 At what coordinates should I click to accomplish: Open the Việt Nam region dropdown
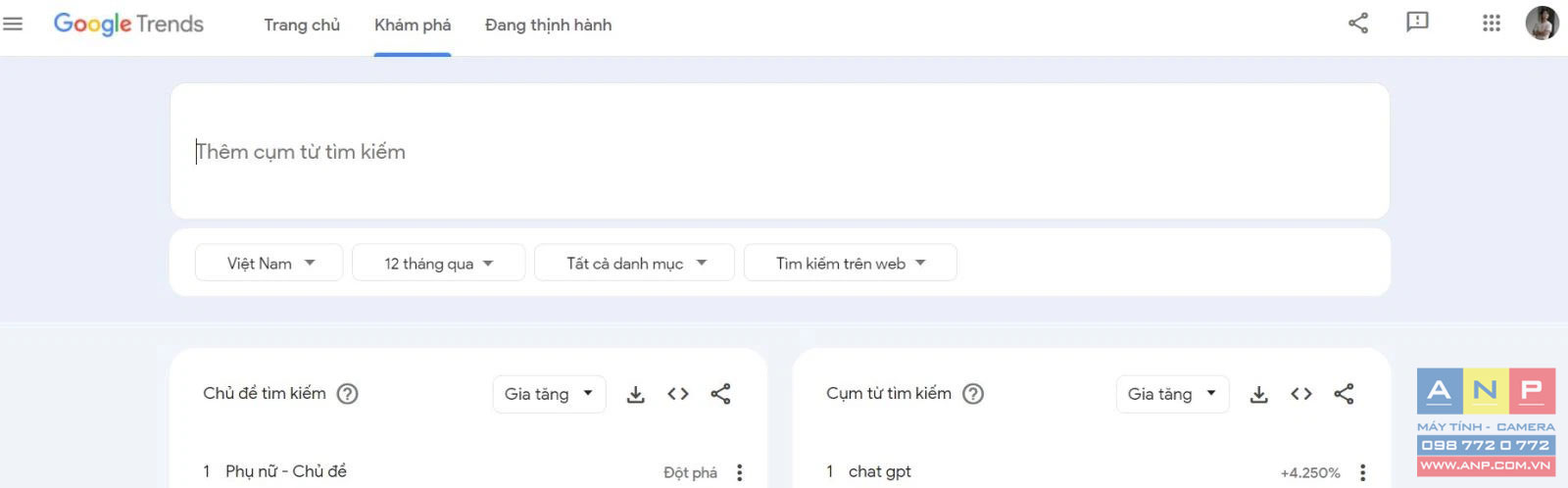(x=269, y=263)
